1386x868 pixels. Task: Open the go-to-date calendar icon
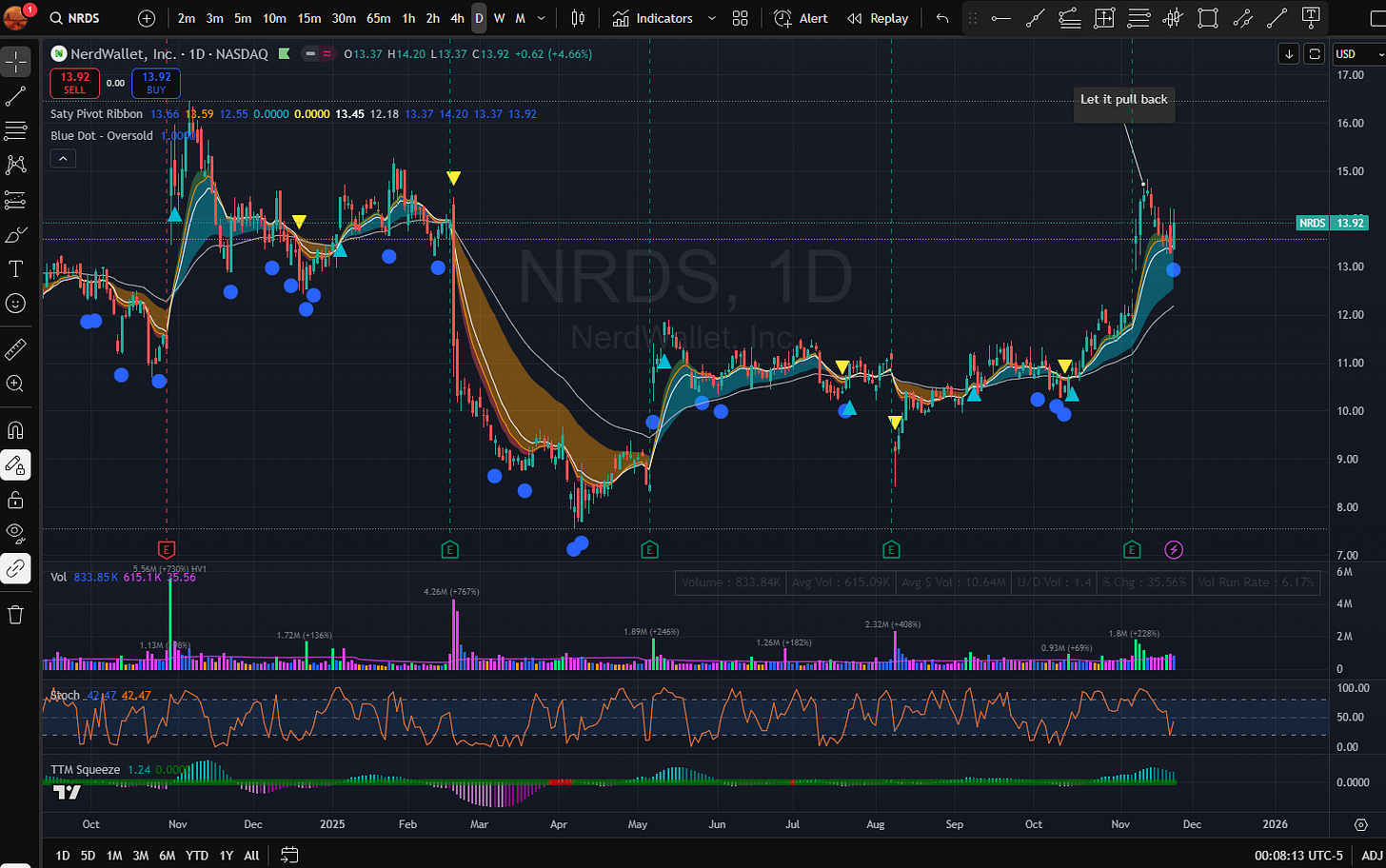click(289, 855)
